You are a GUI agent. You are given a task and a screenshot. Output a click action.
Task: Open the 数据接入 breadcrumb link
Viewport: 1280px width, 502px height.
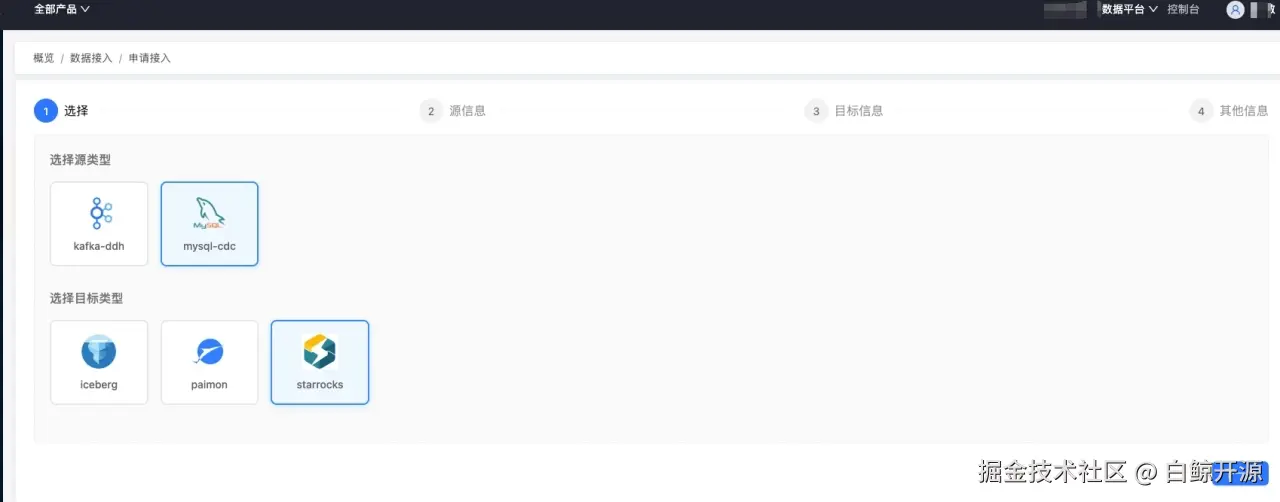91,58
